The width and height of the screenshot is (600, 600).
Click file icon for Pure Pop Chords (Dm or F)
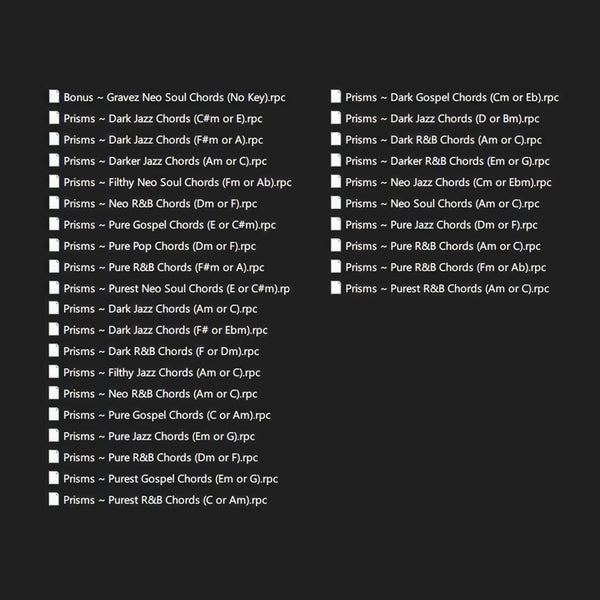pos(54,246)
